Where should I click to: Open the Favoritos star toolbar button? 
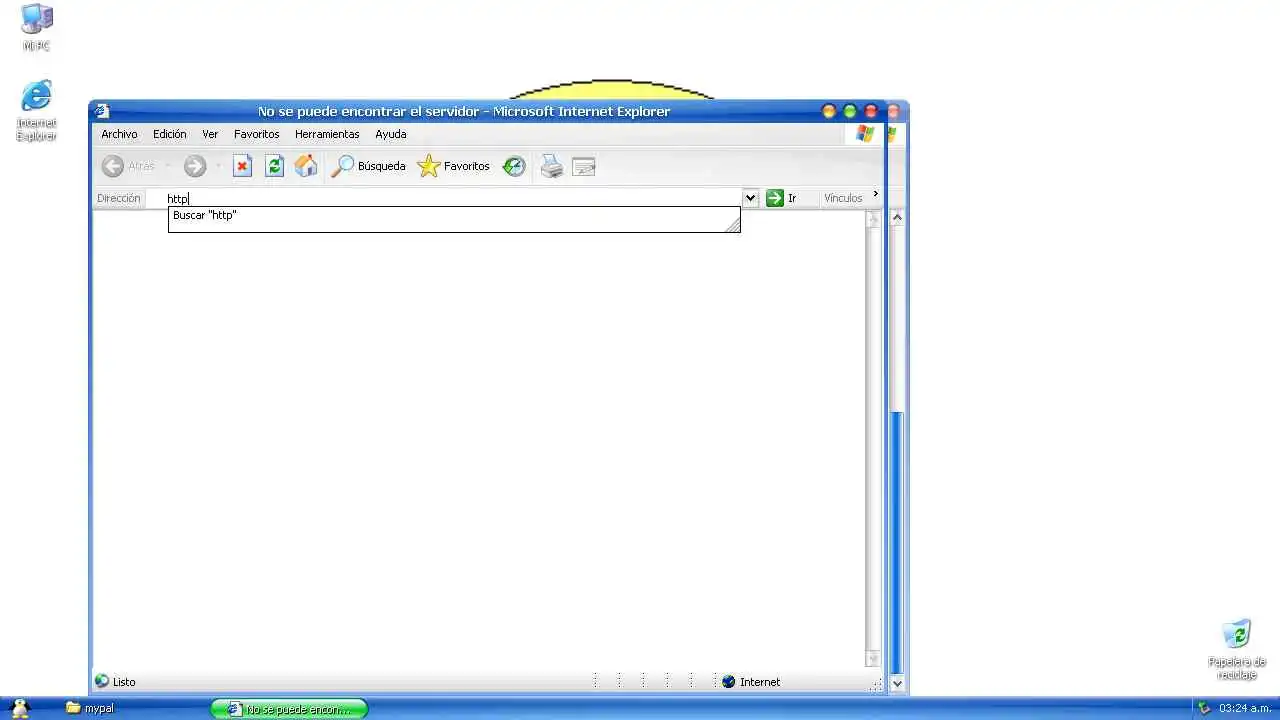pyautogui.click(x=453, y=166)
